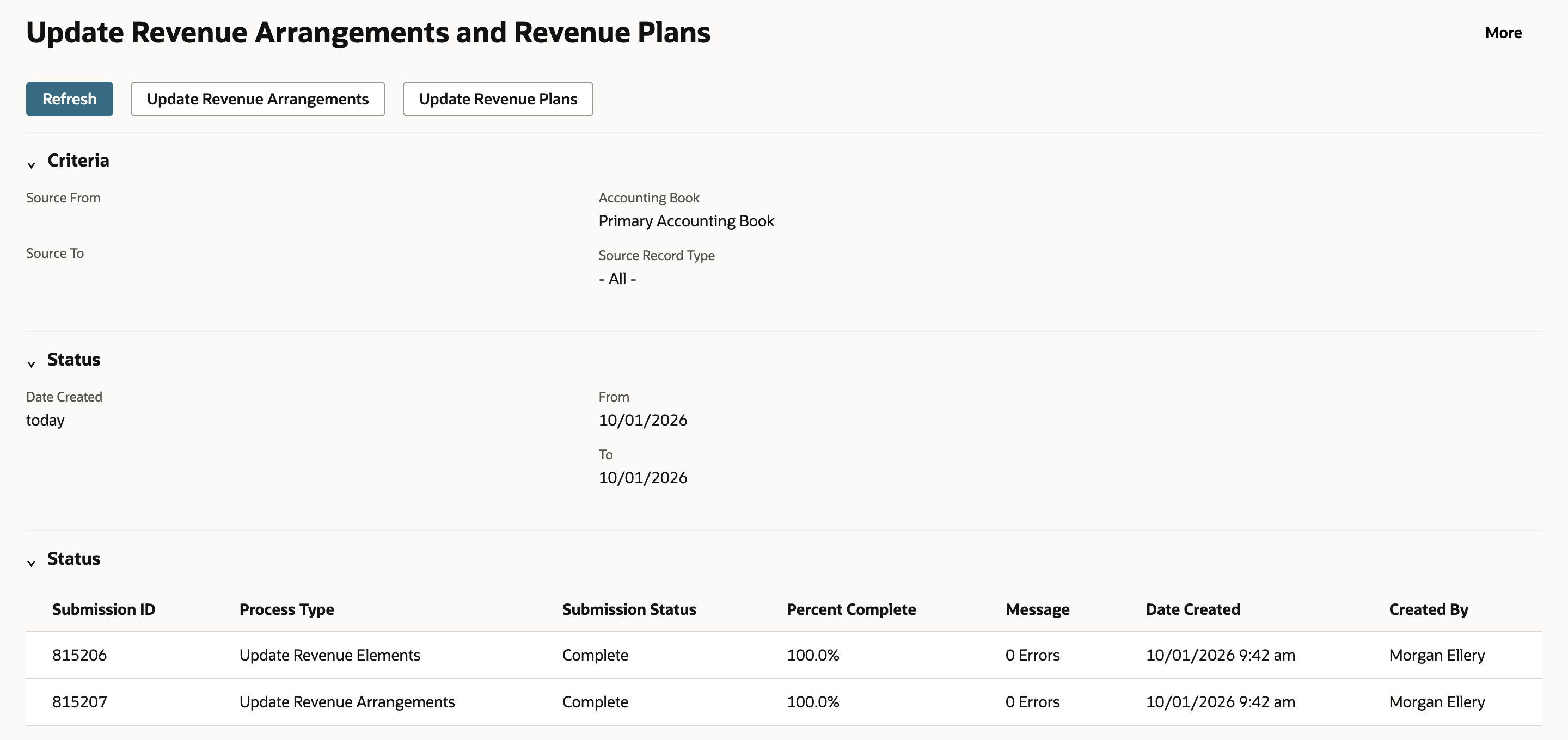Click the Source To label
Screen dimensions: 1568x740
[x=55, y=253]
